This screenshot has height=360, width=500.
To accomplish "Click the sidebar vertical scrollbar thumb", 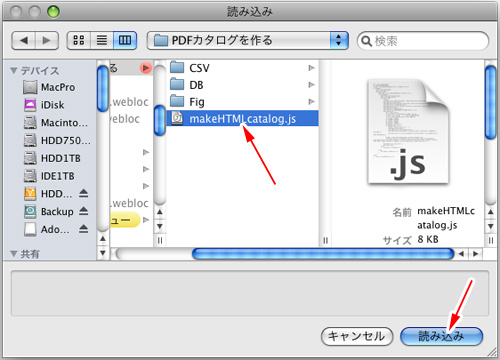I will tap(103, 89).
